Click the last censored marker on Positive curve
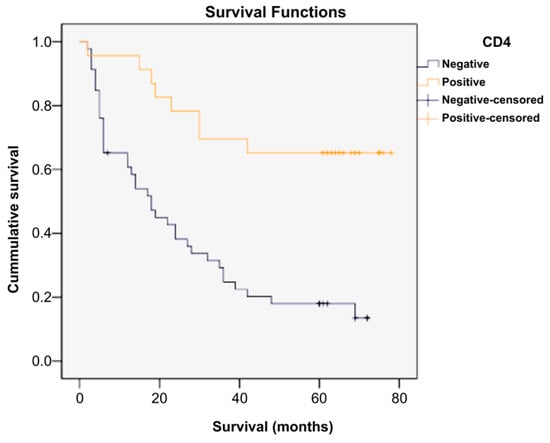This screenshot has width=550, height=443. click(x=391, y=153)
